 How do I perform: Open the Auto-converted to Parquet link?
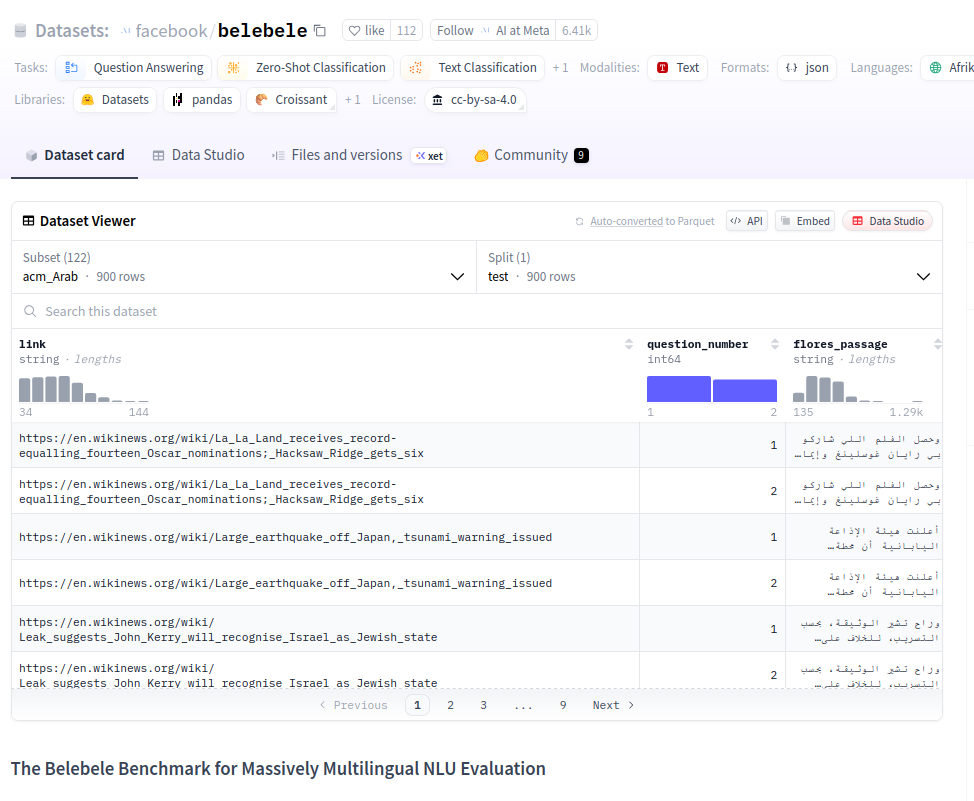click(652, 221)
